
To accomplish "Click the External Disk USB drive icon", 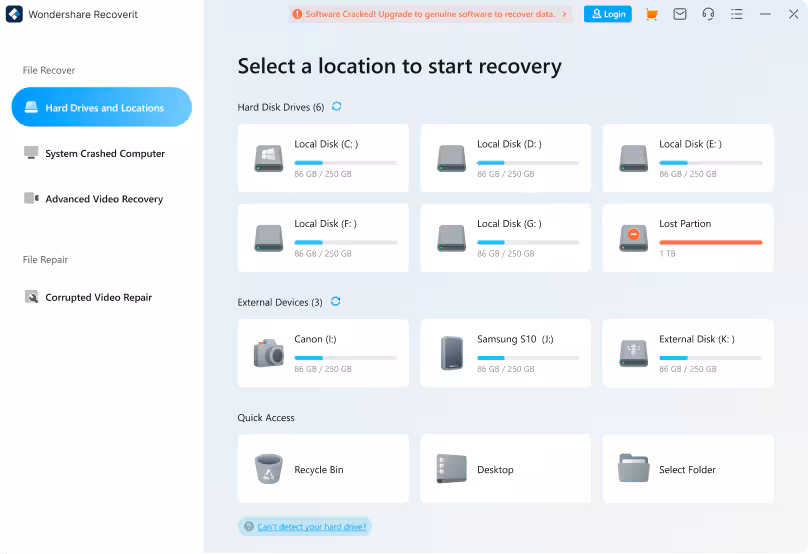I will tap(633, 353).
